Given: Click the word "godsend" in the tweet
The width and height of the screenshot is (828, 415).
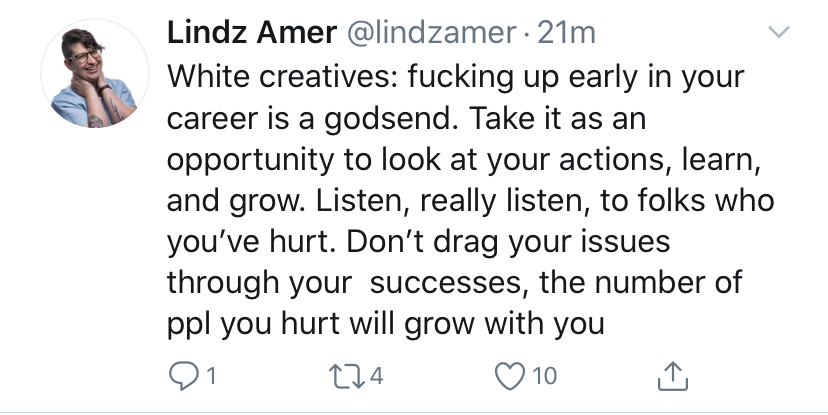Looking at the screenshot, I should coord(390,118).
